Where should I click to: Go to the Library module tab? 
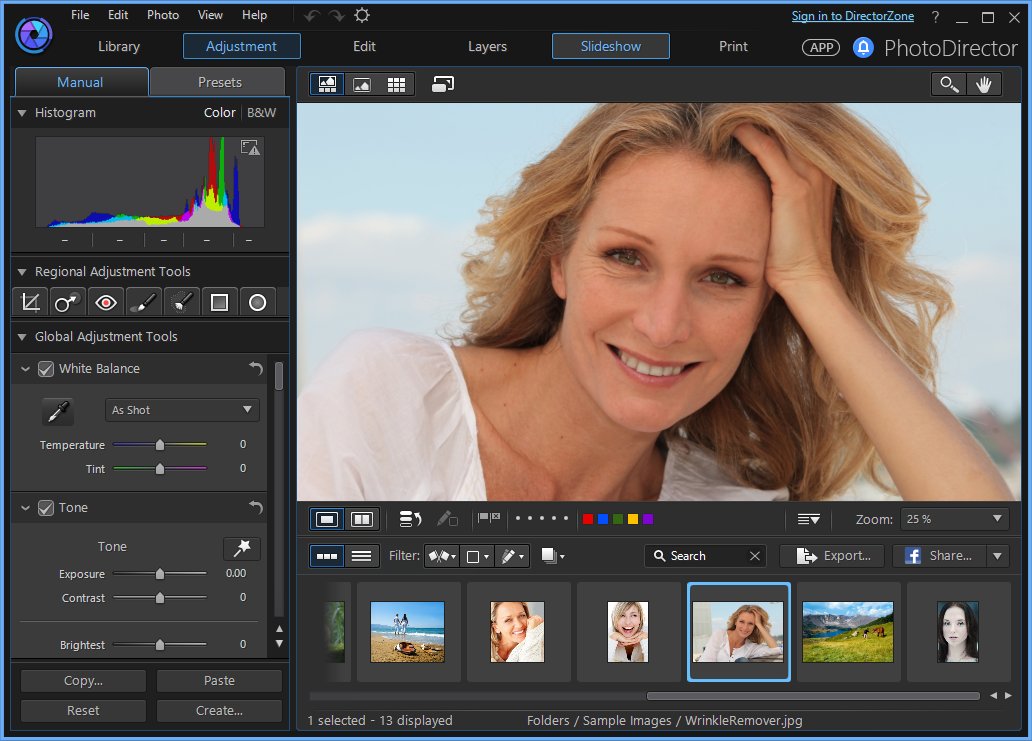click(x=118, y=47)
